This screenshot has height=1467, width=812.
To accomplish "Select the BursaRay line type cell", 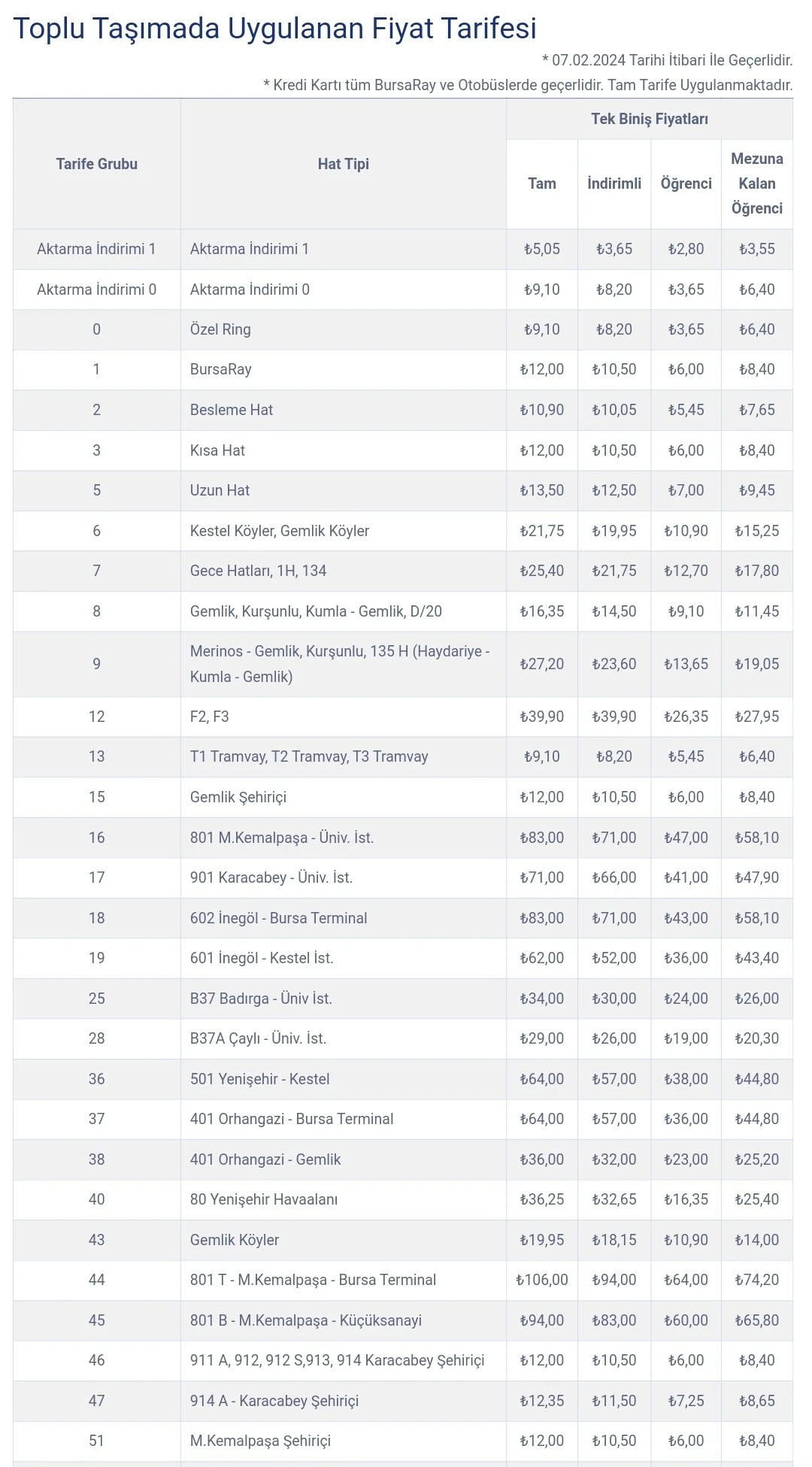I will (221, 369).
